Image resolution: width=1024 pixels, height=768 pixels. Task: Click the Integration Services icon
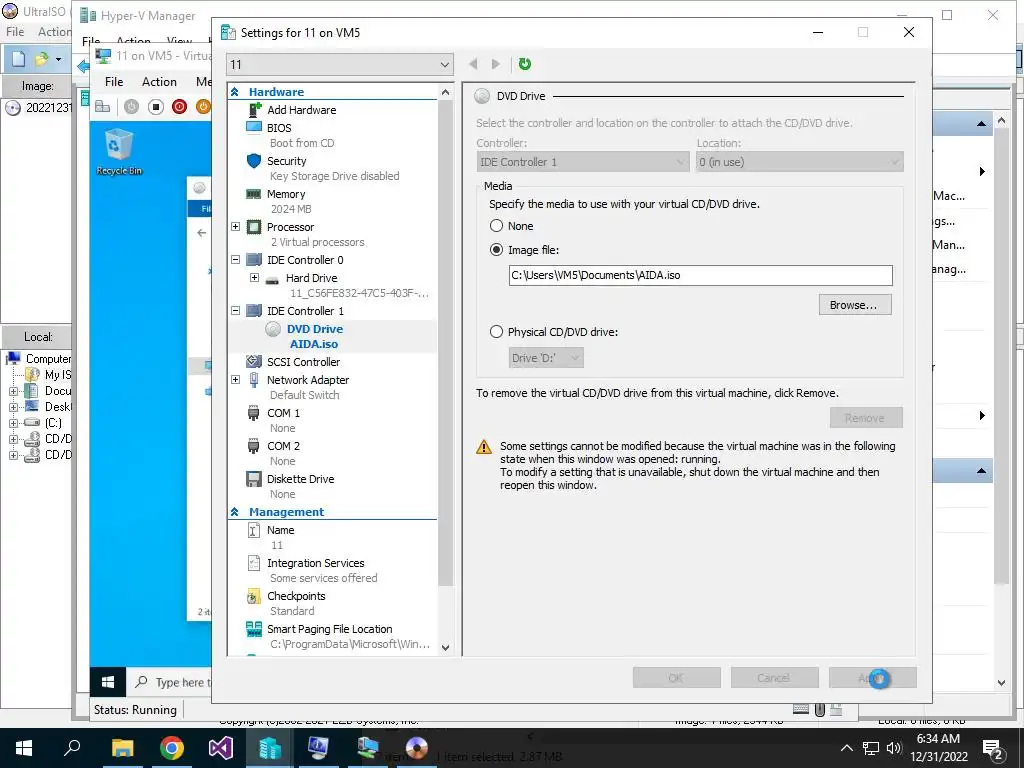pyautogui.click(x=254, y=563)
